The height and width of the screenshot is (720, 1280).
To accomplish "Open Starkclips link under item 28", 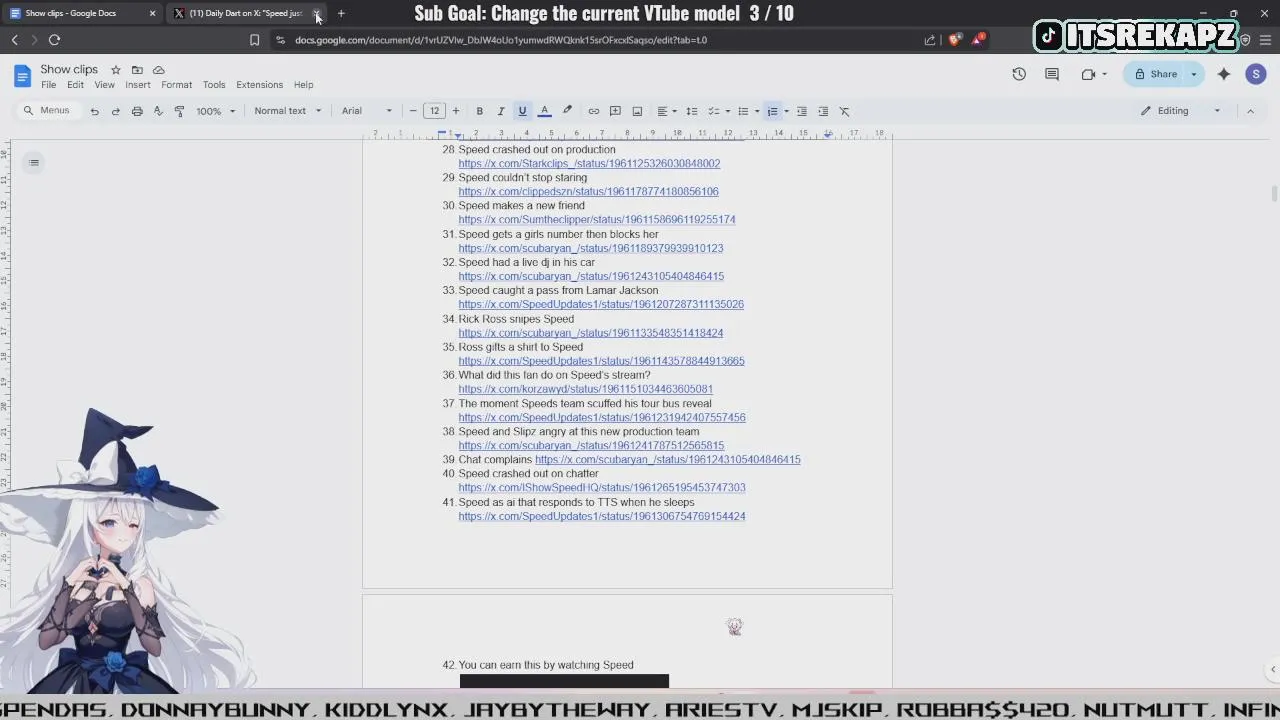I will (x=589, y=164).
